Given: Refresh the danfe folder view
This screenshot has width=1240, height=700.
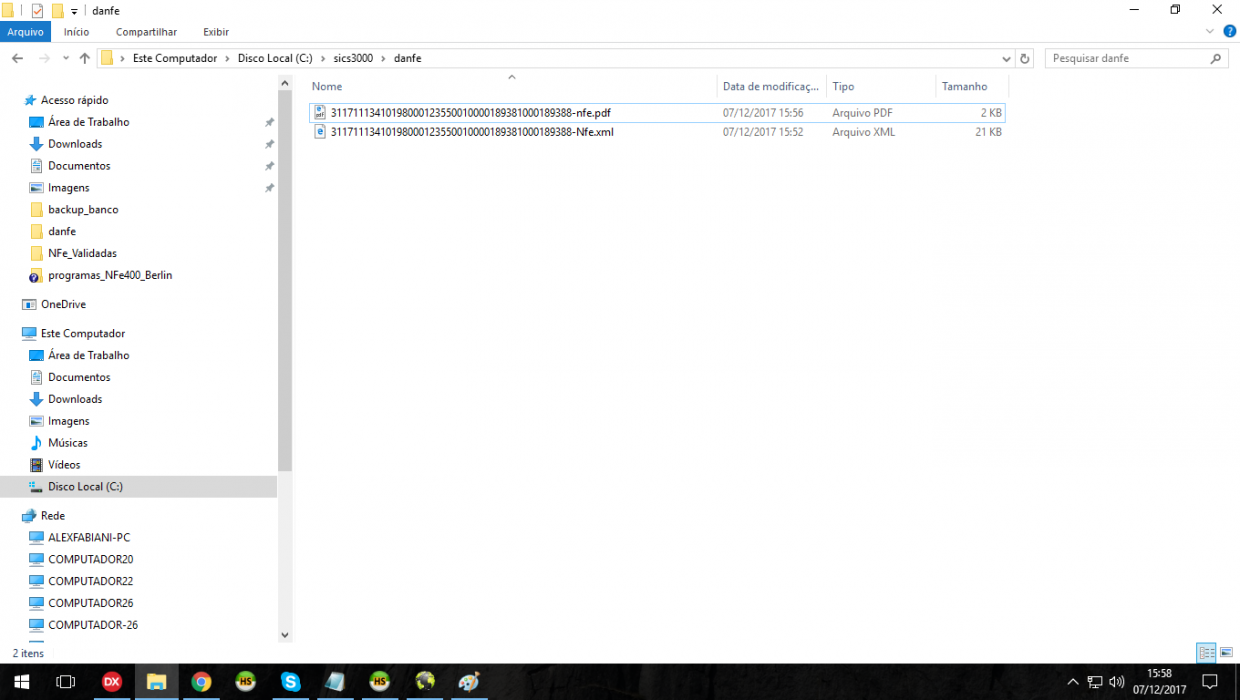Looking at the screenshot, I should [x=1025, y=58].
